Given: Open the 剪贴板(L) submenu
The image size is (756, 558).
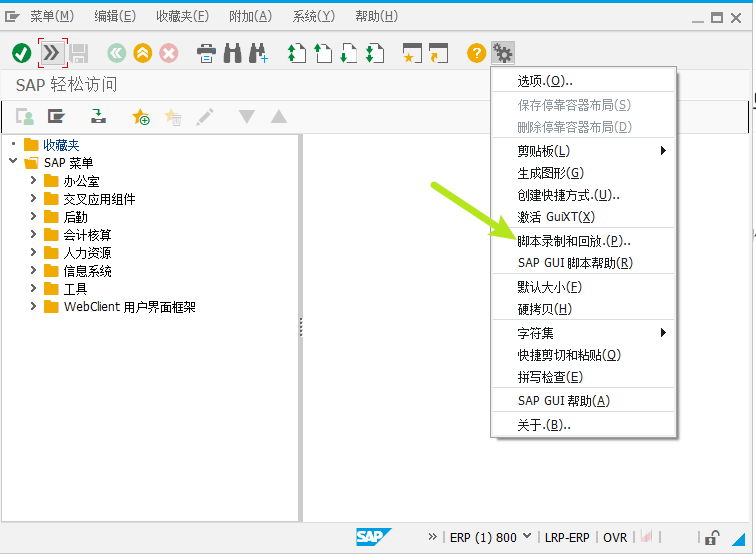Looking at the screenshot, I should click(x=583, y=151).
